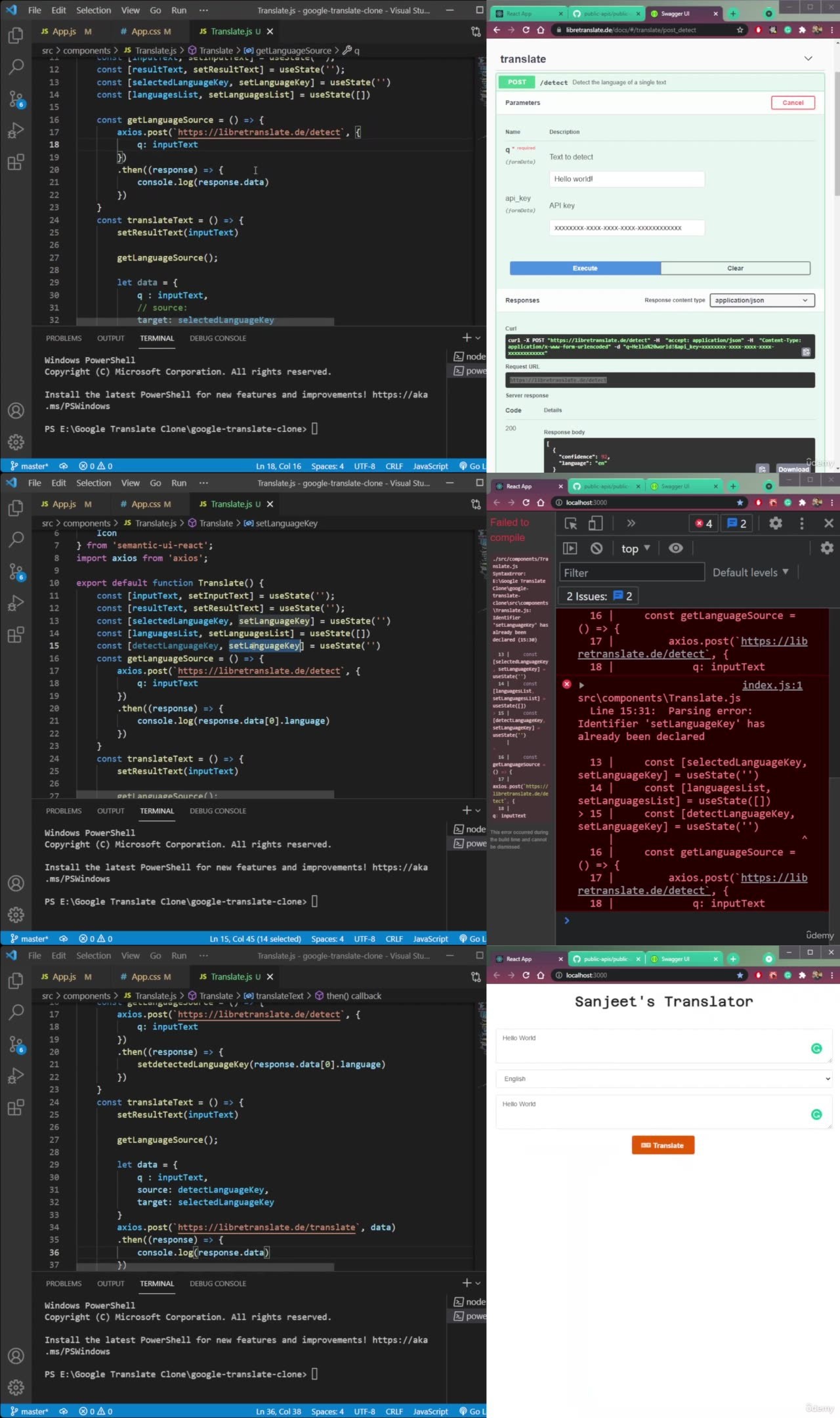The width and height of the screenshot is (840, 1418).
Task: Open DevTools settings gear beside kebab menu
Action: pos(776,523)
